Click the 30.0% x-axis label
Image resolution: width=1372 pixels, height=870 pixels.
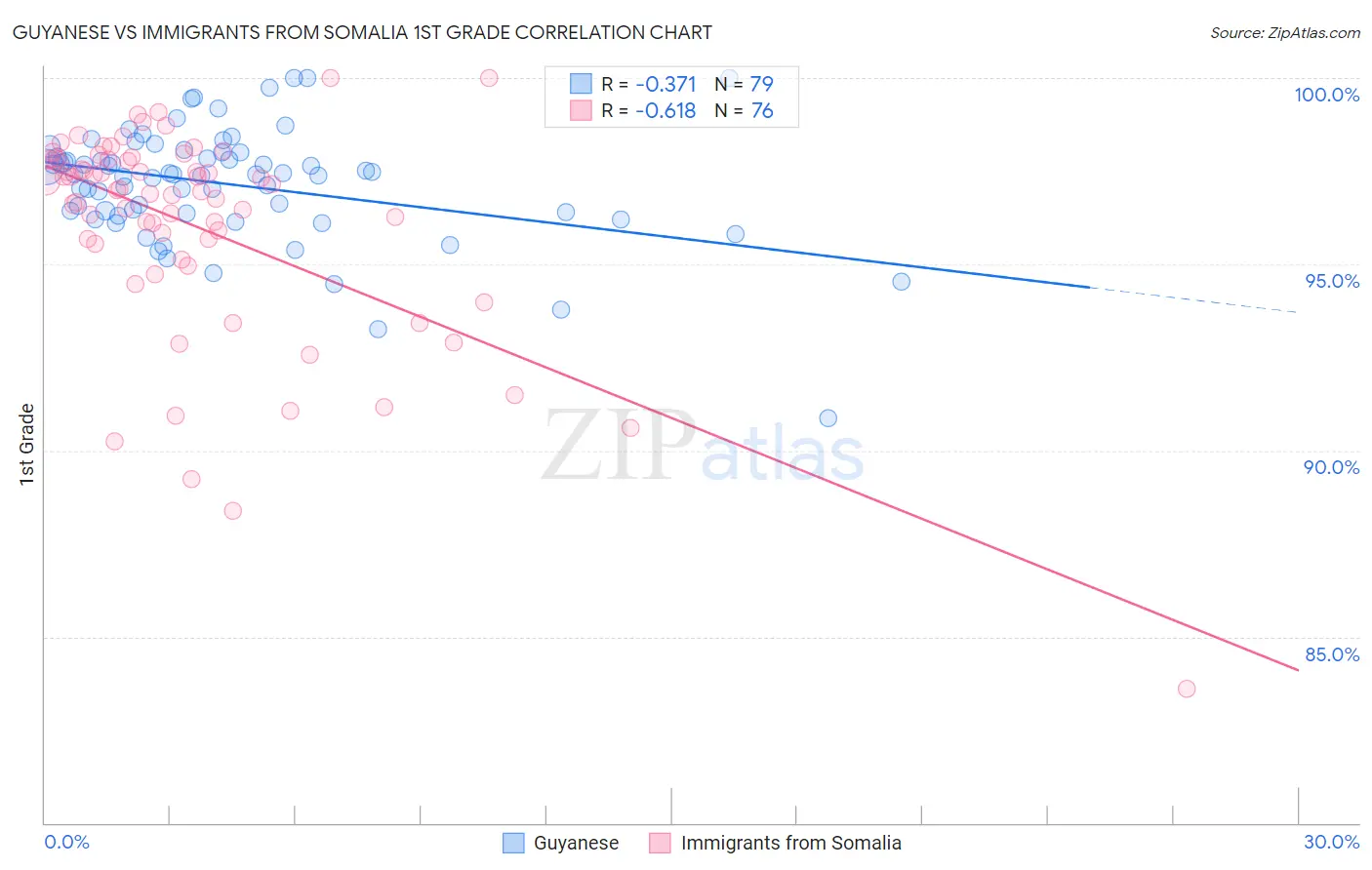click(x=1331, y=842)
